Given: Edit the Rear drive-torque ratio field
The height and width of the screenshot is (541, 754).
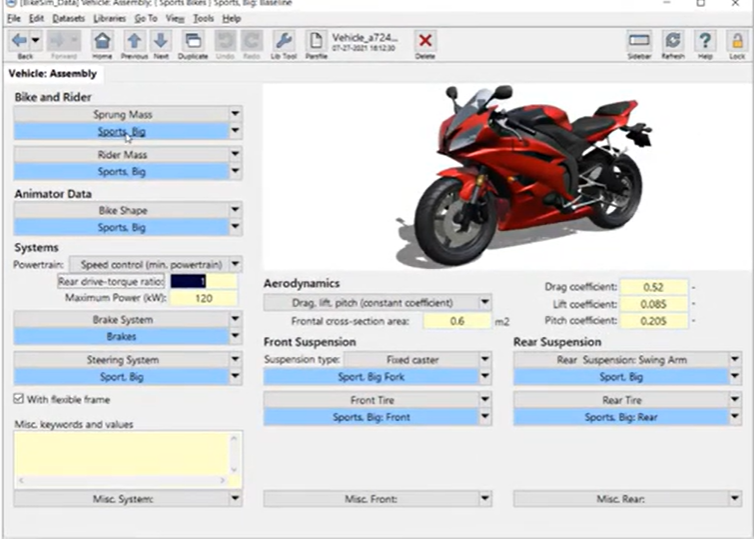Looking at the screenshot, I should [203, 281].
